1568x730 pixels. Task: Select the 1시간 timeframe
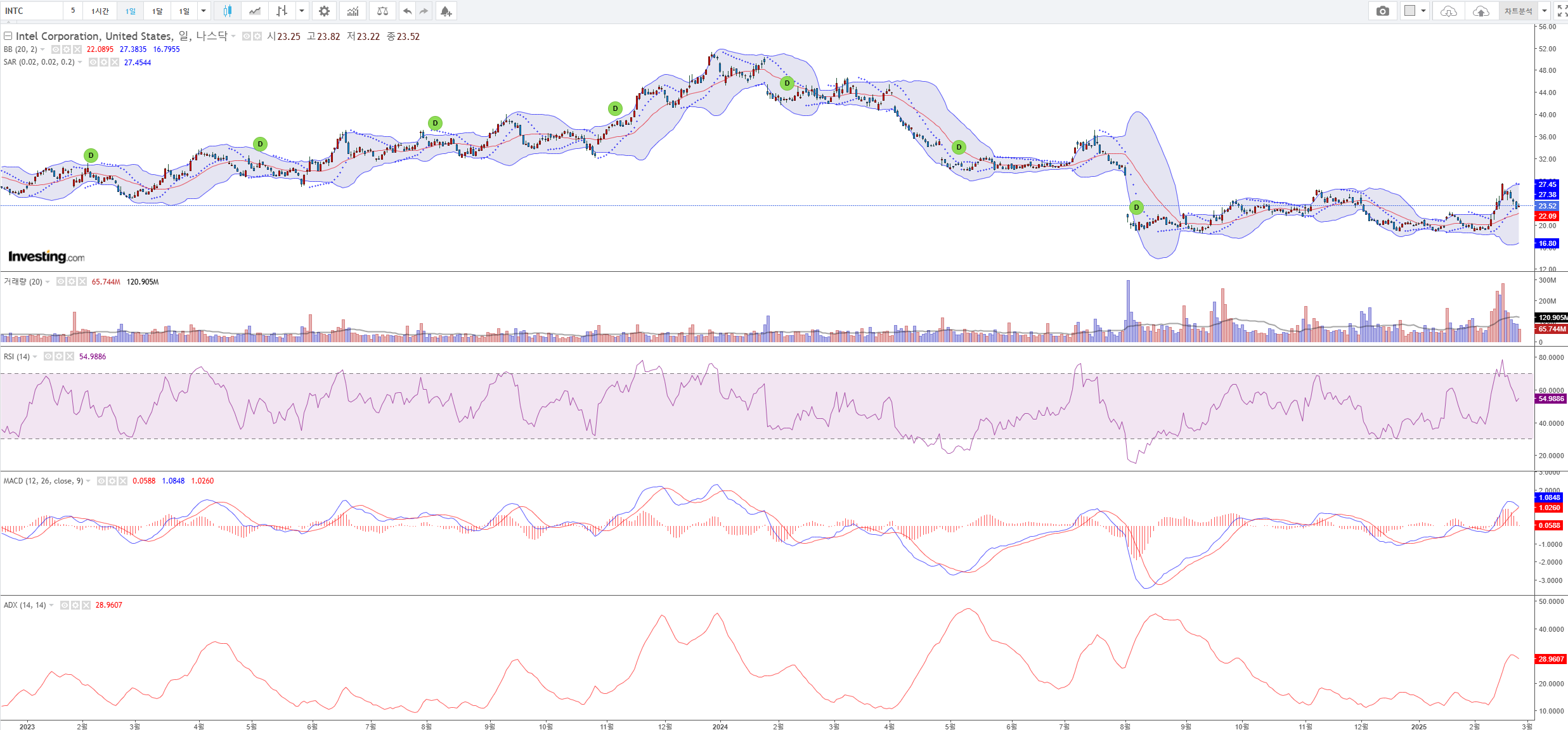point(100,11)
